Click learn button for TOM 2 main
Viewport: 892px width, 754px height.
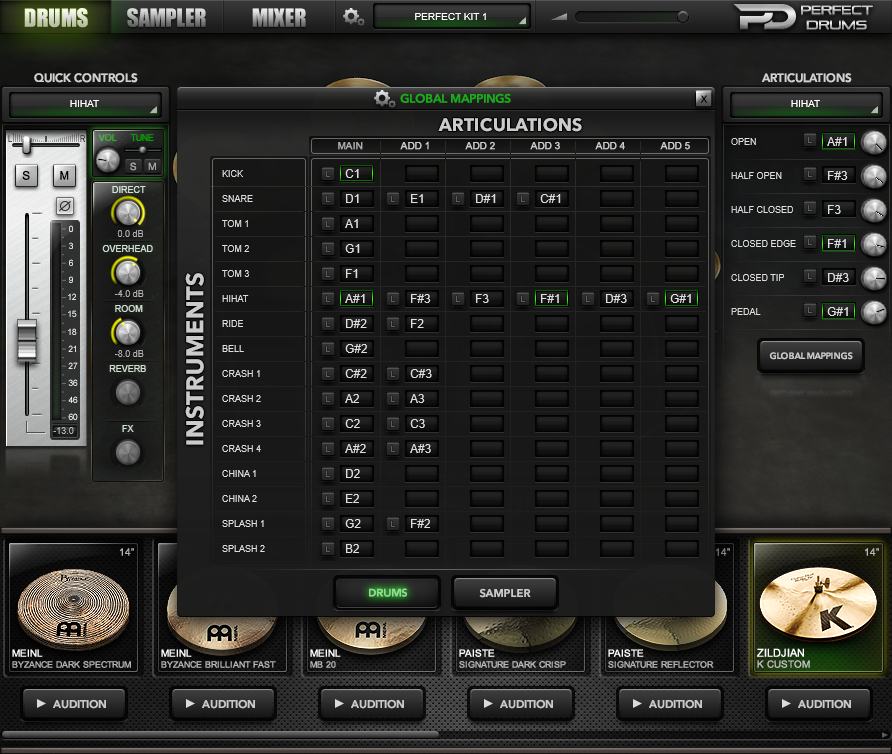point(328,249)
